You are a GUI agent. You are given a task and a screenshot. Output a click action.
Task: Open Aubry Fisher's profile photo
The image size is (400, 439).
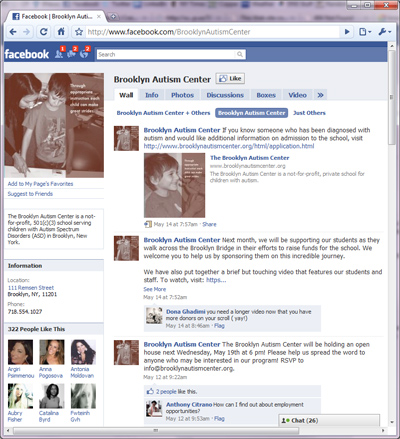point(20,396)
